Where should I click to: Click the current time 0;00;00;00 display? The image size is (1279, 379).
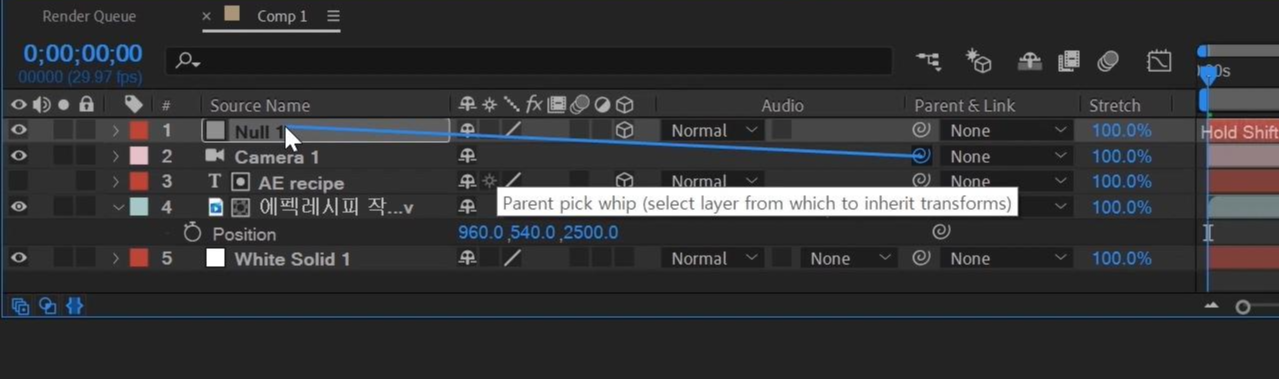(83, 54)
